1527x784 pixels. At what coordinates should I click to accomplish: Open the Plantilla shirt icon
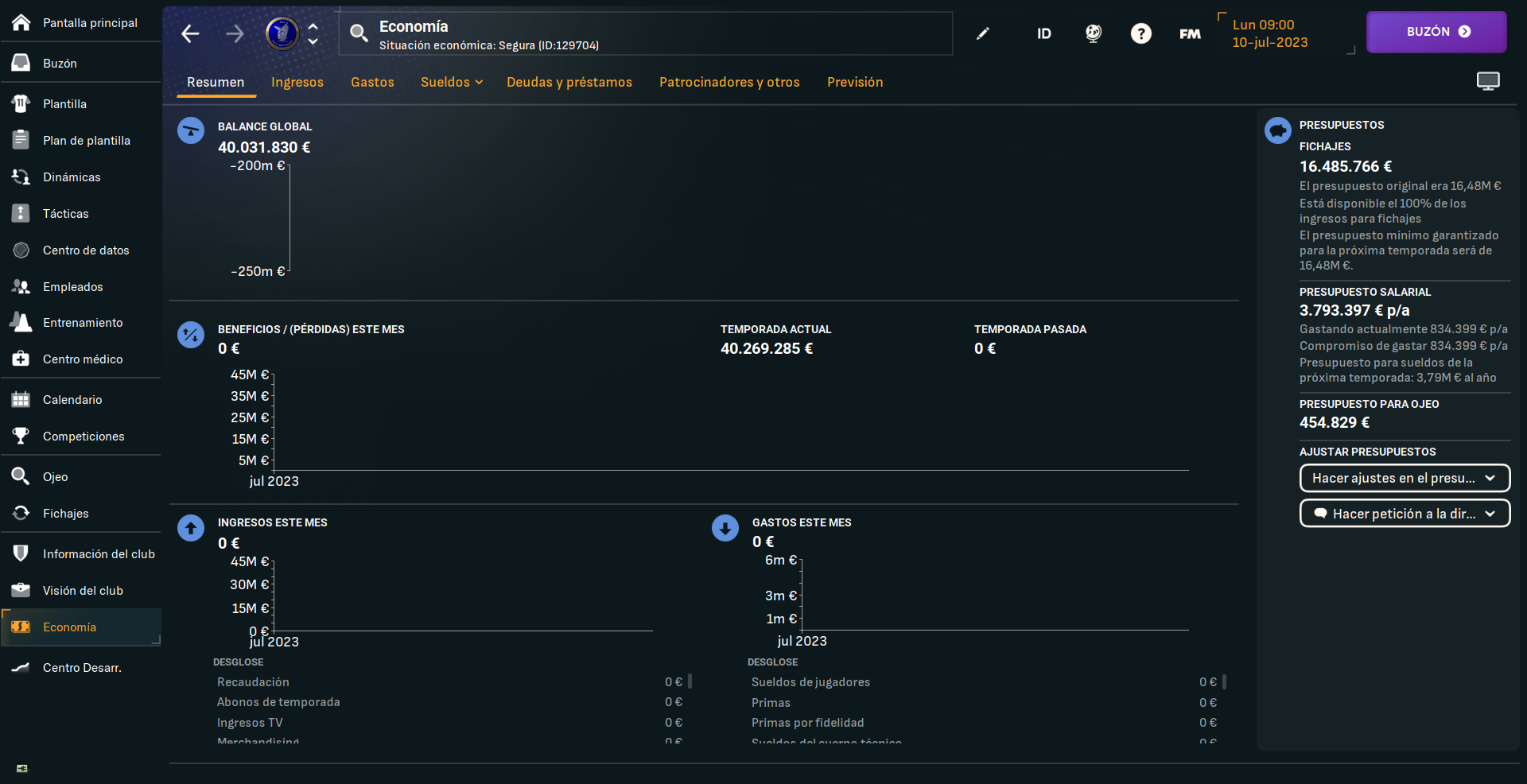point(21,103)
